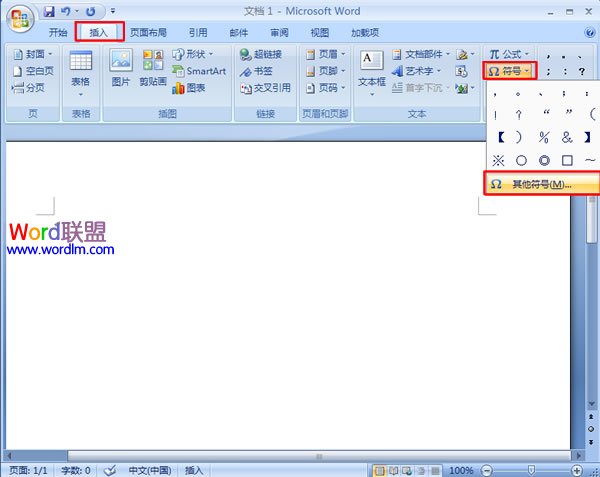This screenshot has height=477, width=600.
Task: Save the document from quick access toolbar
Action: point(49,11)
